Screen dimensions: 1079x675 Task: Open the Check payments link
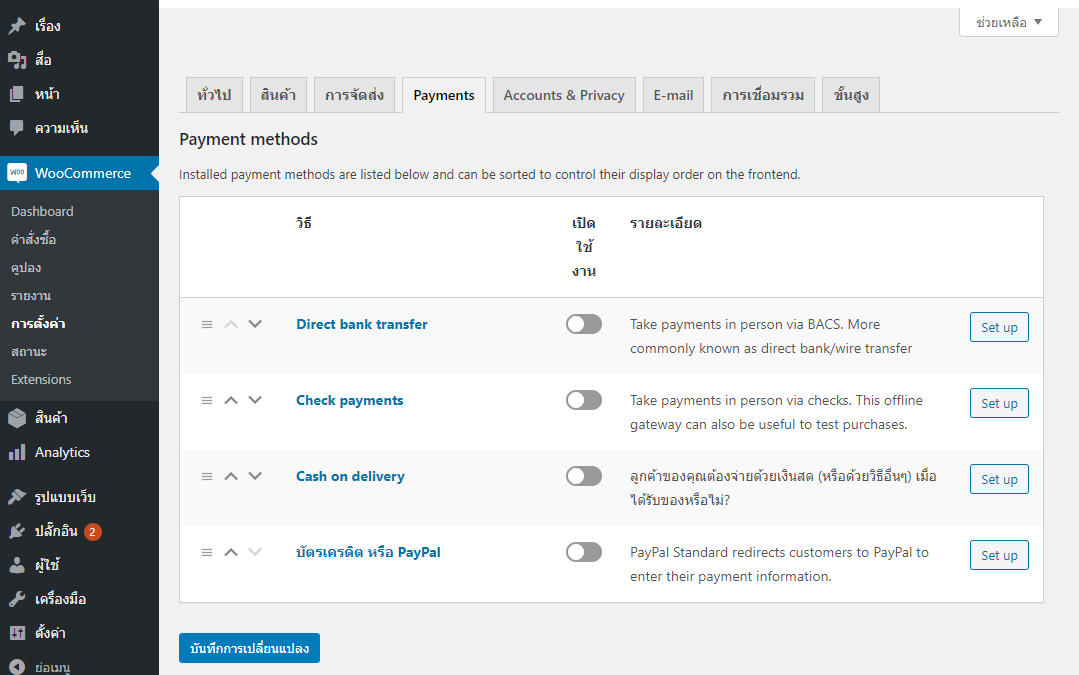(x=350, y=400)
